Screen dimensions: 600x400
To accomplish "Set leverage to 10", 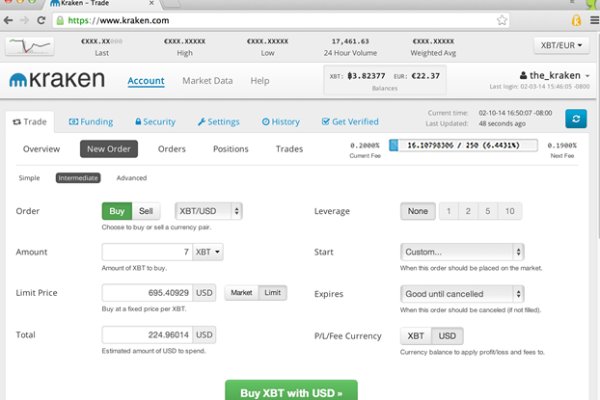I will [510, 211].
